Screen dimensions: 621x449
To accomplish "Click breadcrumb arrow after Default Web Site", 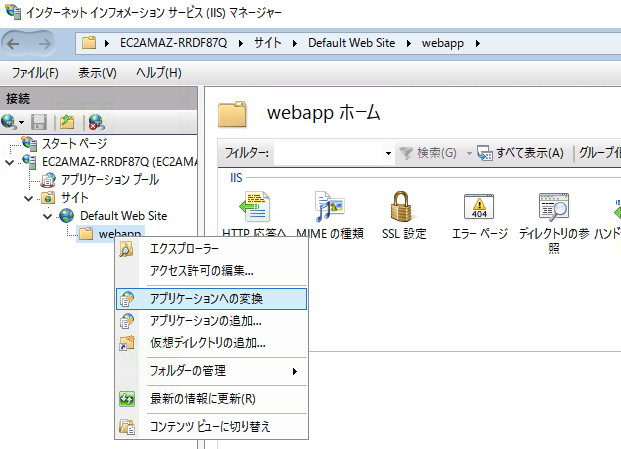I will [x=408, y=43].
